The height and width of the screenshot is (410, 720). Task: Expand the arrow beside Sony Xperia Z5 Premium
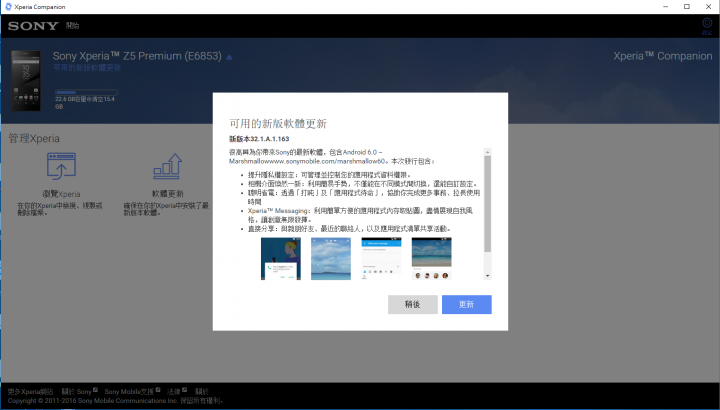[229, 57]
